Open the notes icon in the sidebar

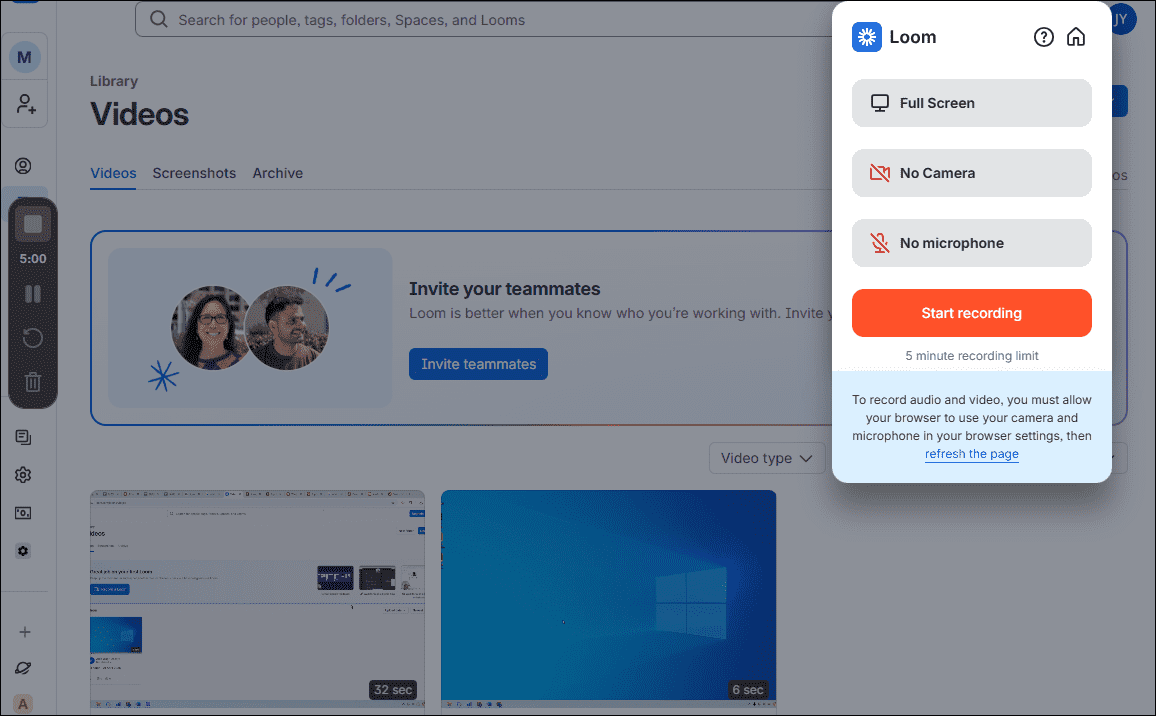pyautogui.click(x=24, y=438)
